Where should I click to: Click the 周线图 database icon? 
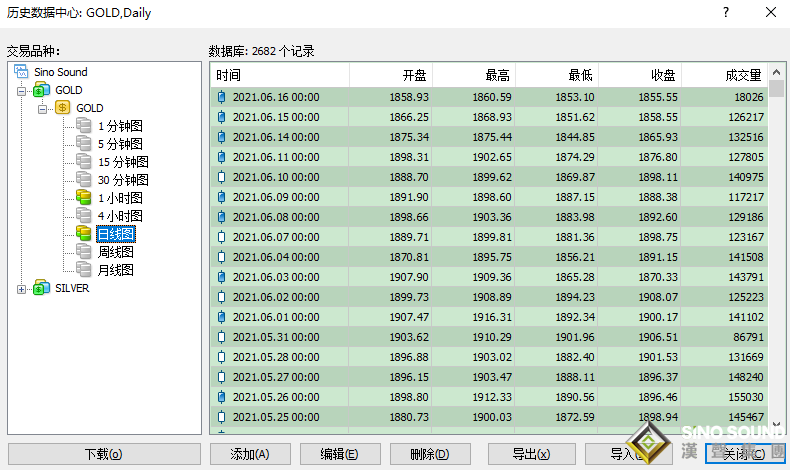(x=84, y=251)
